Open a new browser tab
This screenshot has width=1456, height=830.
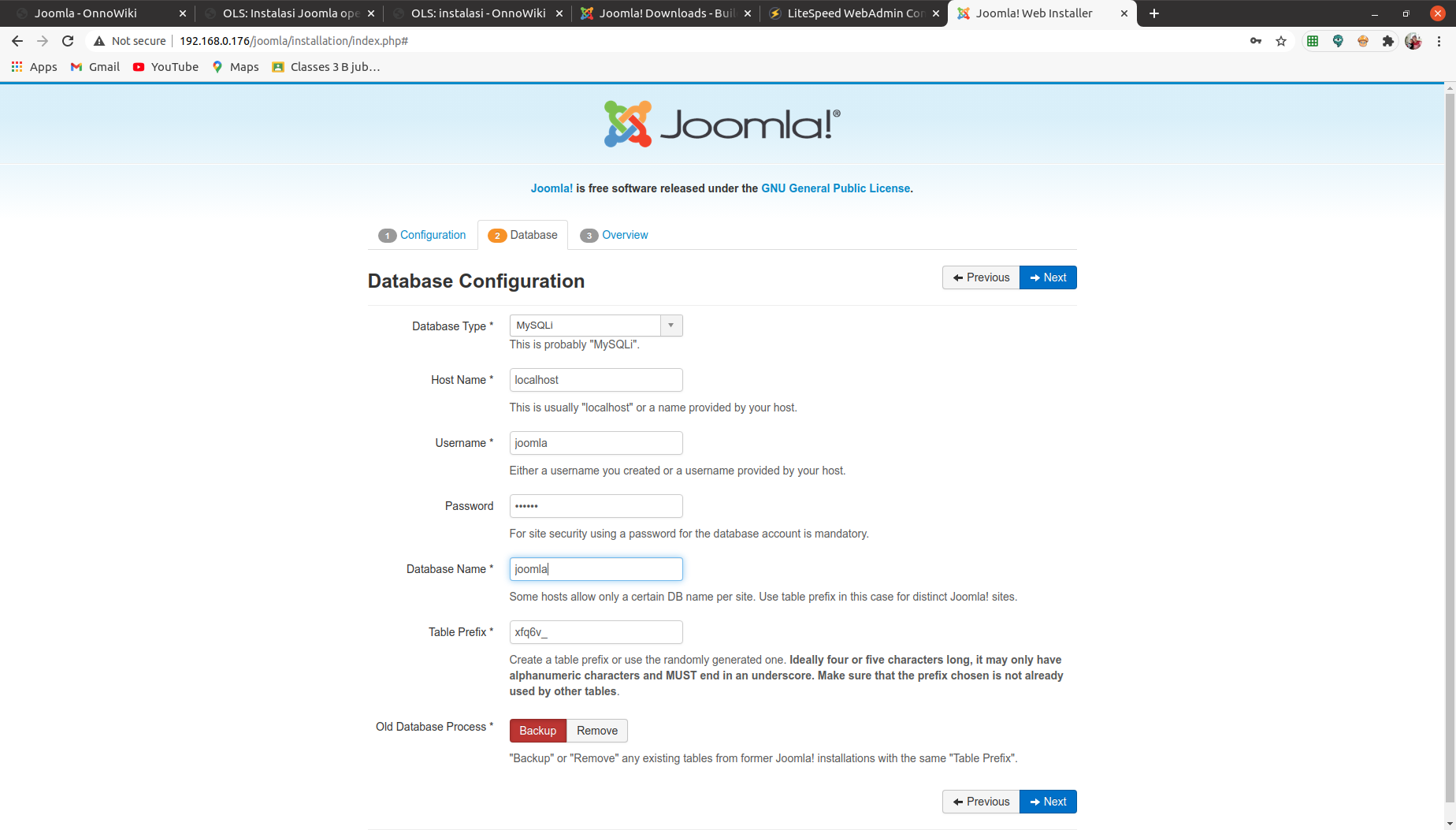1154,13
